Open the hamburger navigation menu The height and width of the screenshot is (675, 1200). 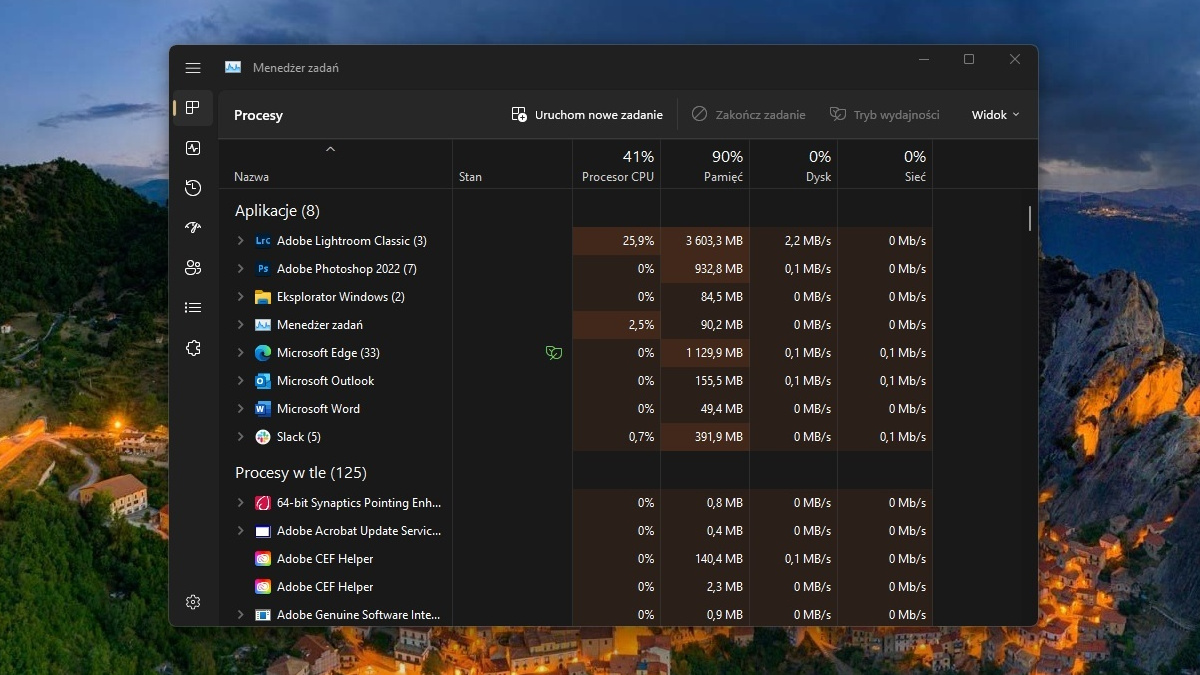click(193, 68)
